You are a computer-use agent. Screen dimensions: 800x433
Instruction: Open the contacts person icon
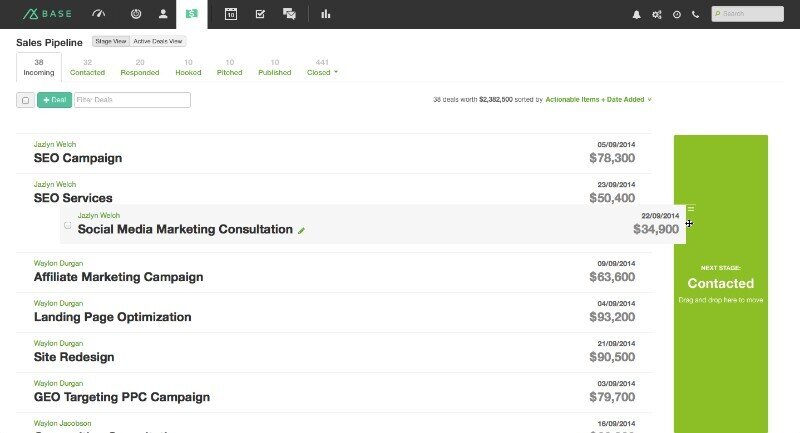tap(163, 14)
